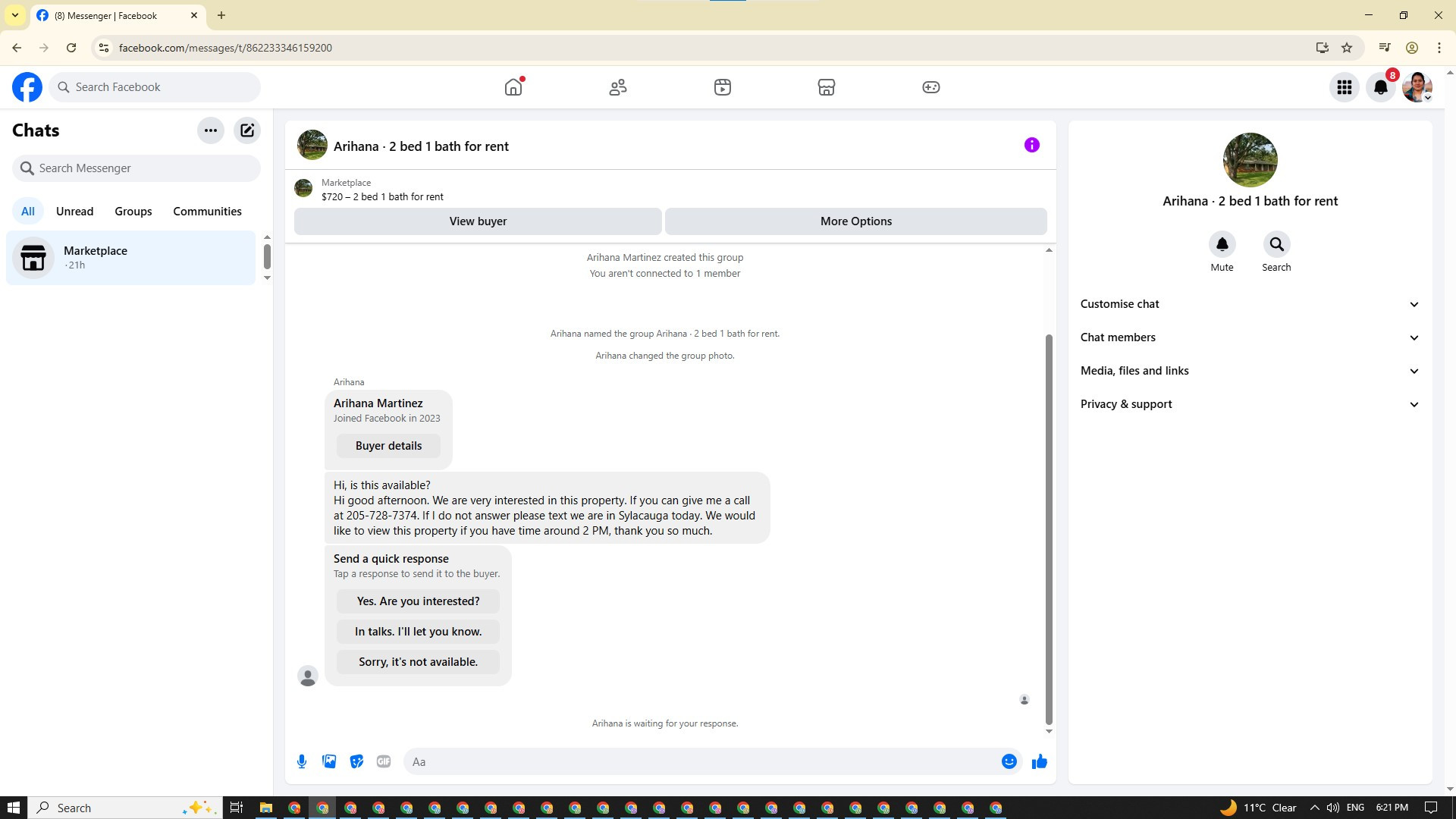Open the Facebook menu grid icon
The image size is (1456, 819).
tap(1345, 87)
